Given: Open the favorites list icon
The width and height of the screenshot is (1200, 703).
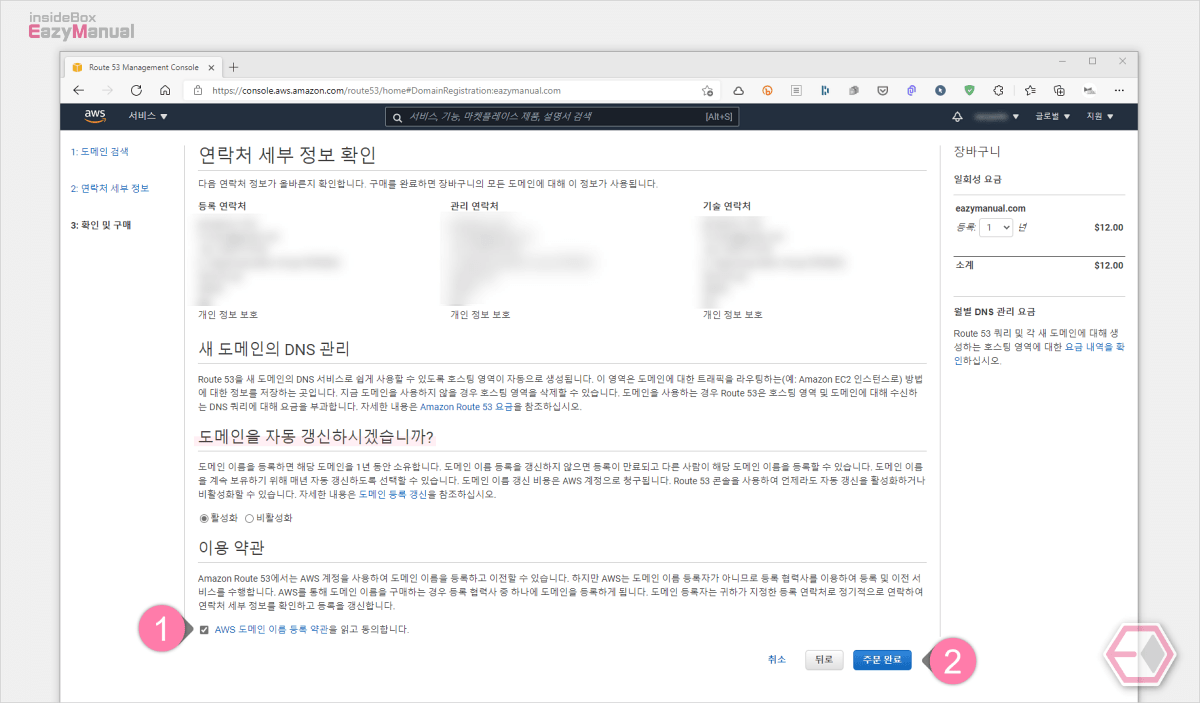Looking at the screenshot, I should coord(1030,90).
